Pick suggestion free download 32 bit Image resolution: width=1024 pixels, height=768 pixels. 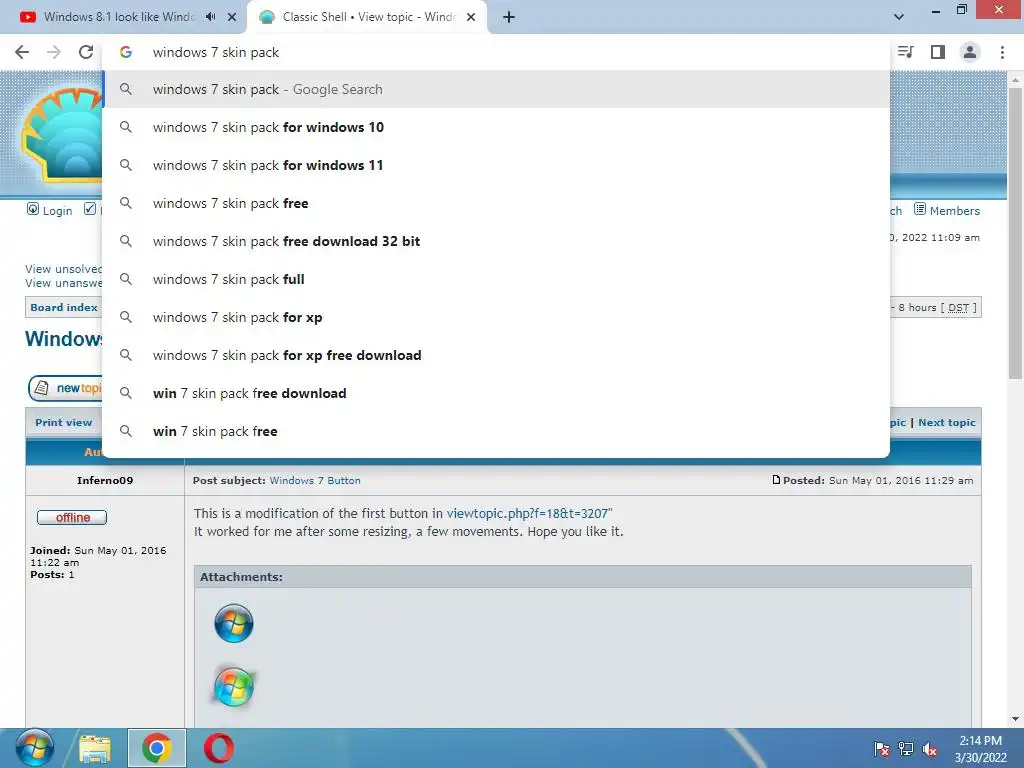click(x=496, y=241)
